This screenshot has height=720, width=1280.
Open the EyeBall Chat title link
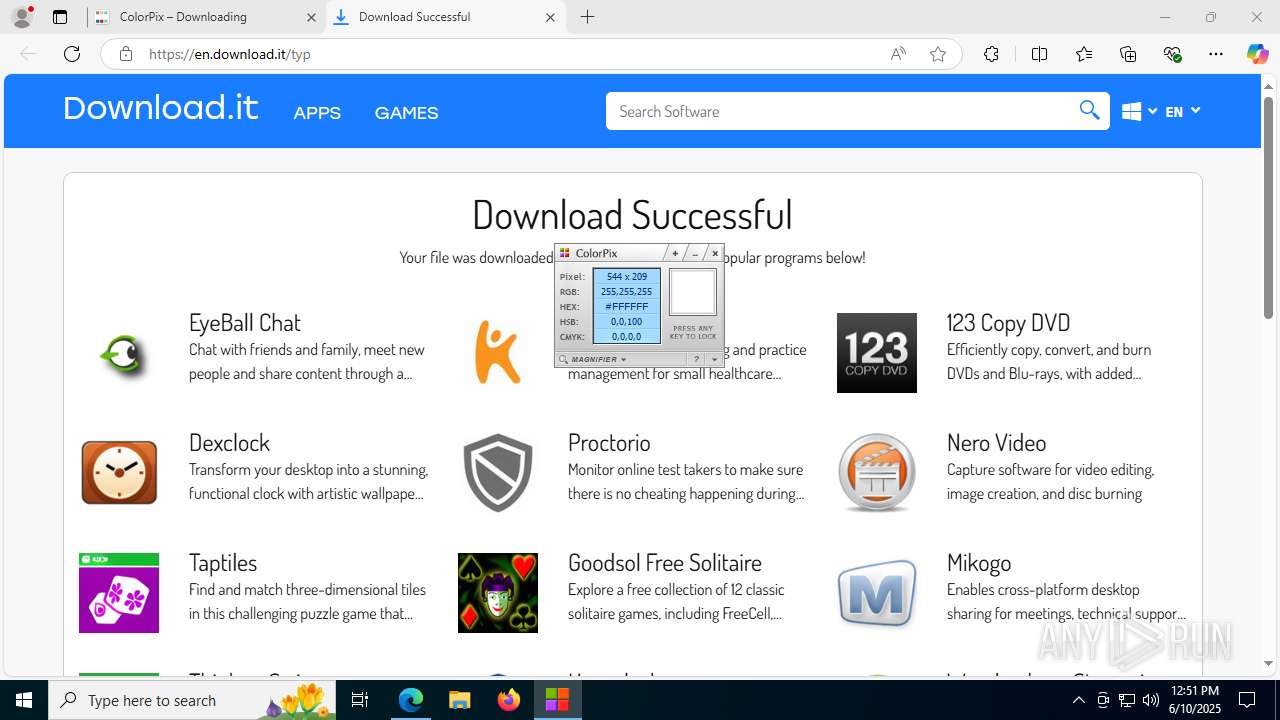click(x=245, y=322)
